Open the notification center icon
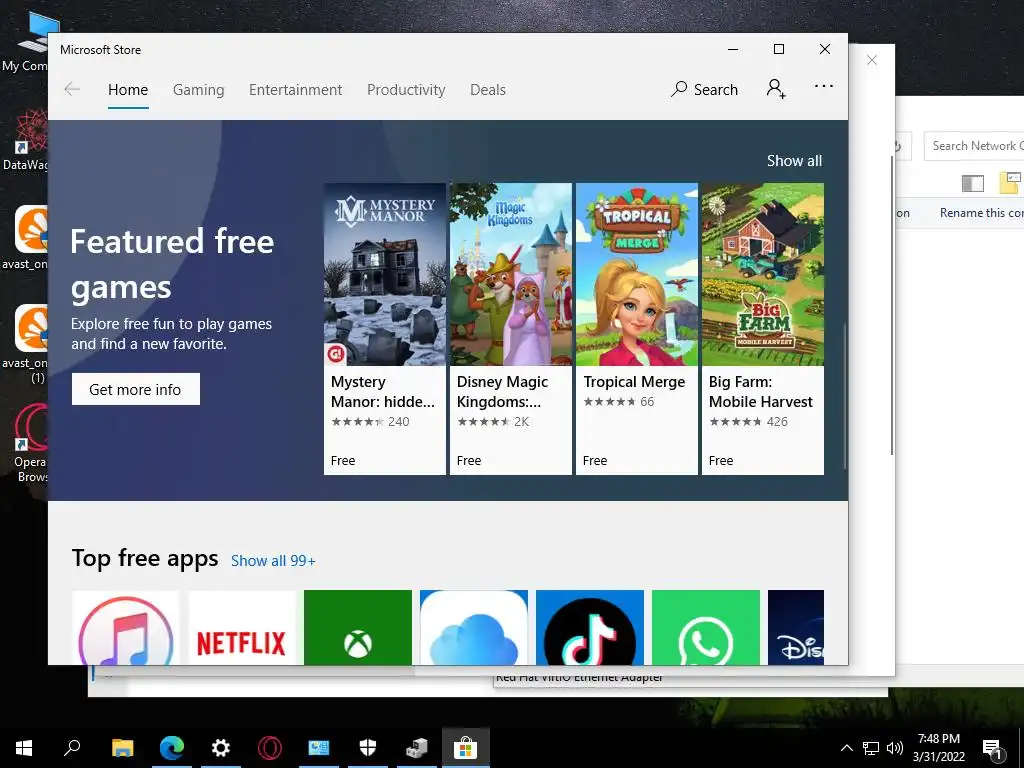 [992, 749]
